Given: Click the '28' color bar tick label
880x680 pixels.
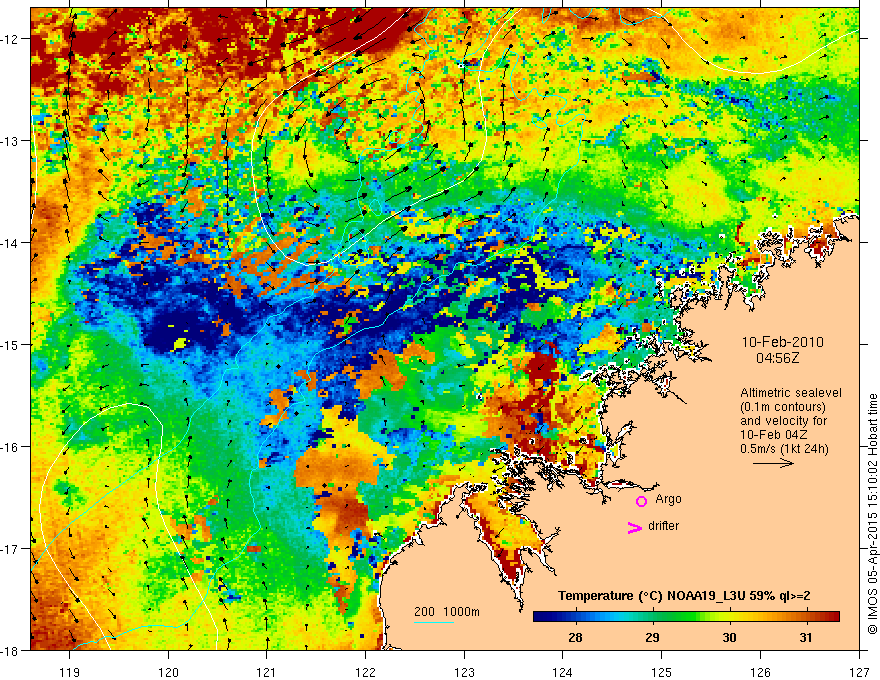Looking at the screenshot, I should [575, 637].
